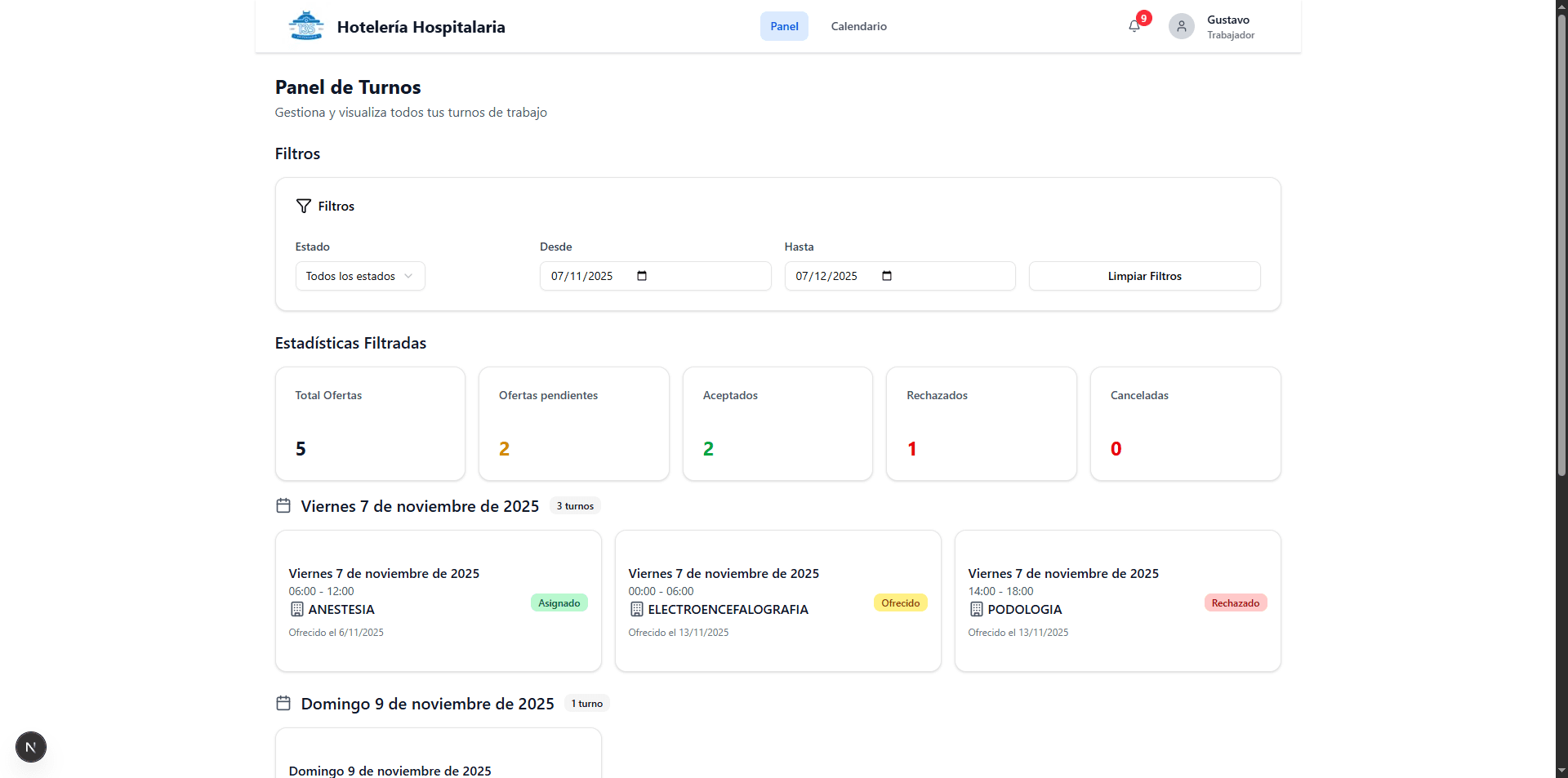Click the hospital logo icon

pyautogui.click(x=305, y=25)
